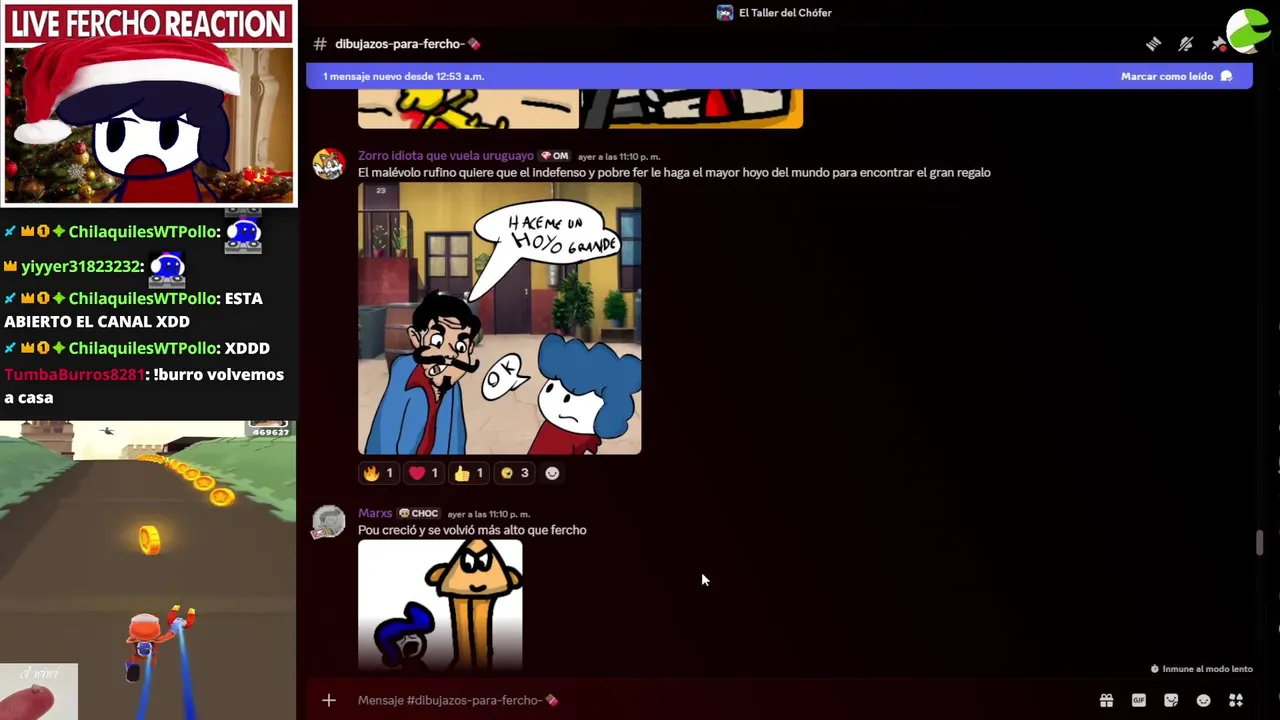Open the sticker picker icon

pyautogui.click(x=1171, y=700)
